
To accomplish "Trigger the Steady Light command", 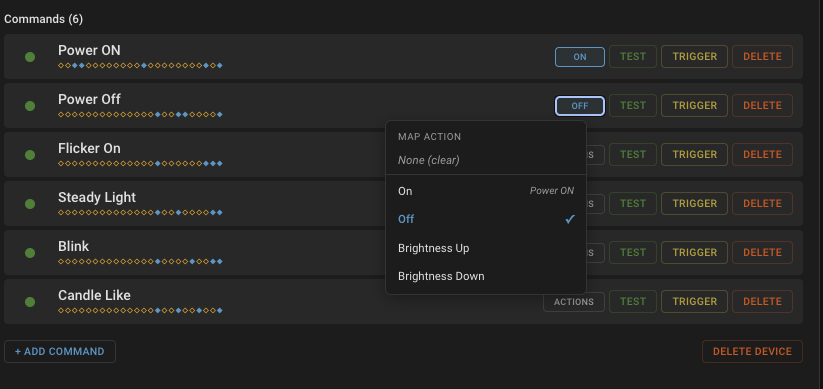I will 694,204.
